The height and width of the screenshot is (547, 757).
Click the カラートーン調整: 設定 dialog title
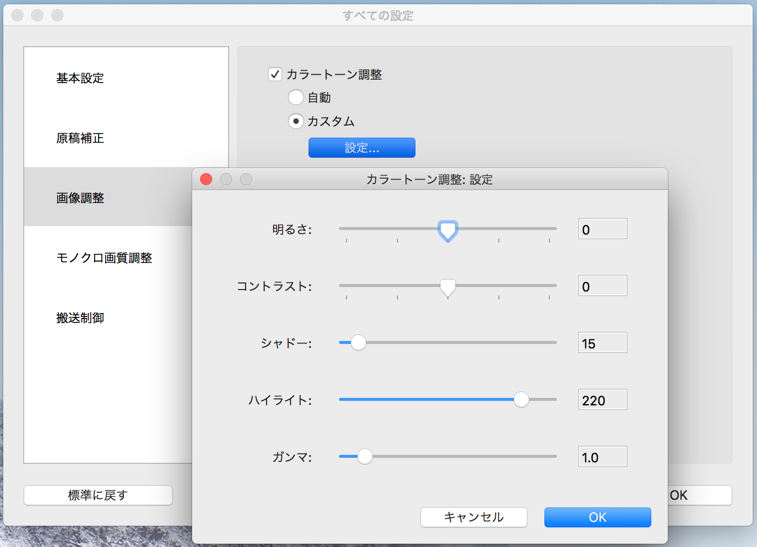tap(430, 180)
